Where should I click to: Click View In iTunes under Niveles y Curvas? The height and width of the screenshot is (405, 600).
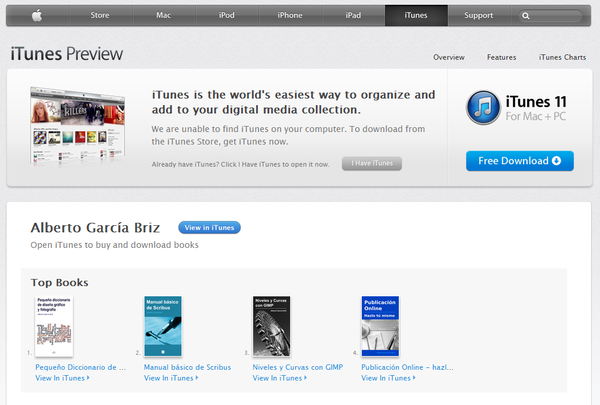279,378
